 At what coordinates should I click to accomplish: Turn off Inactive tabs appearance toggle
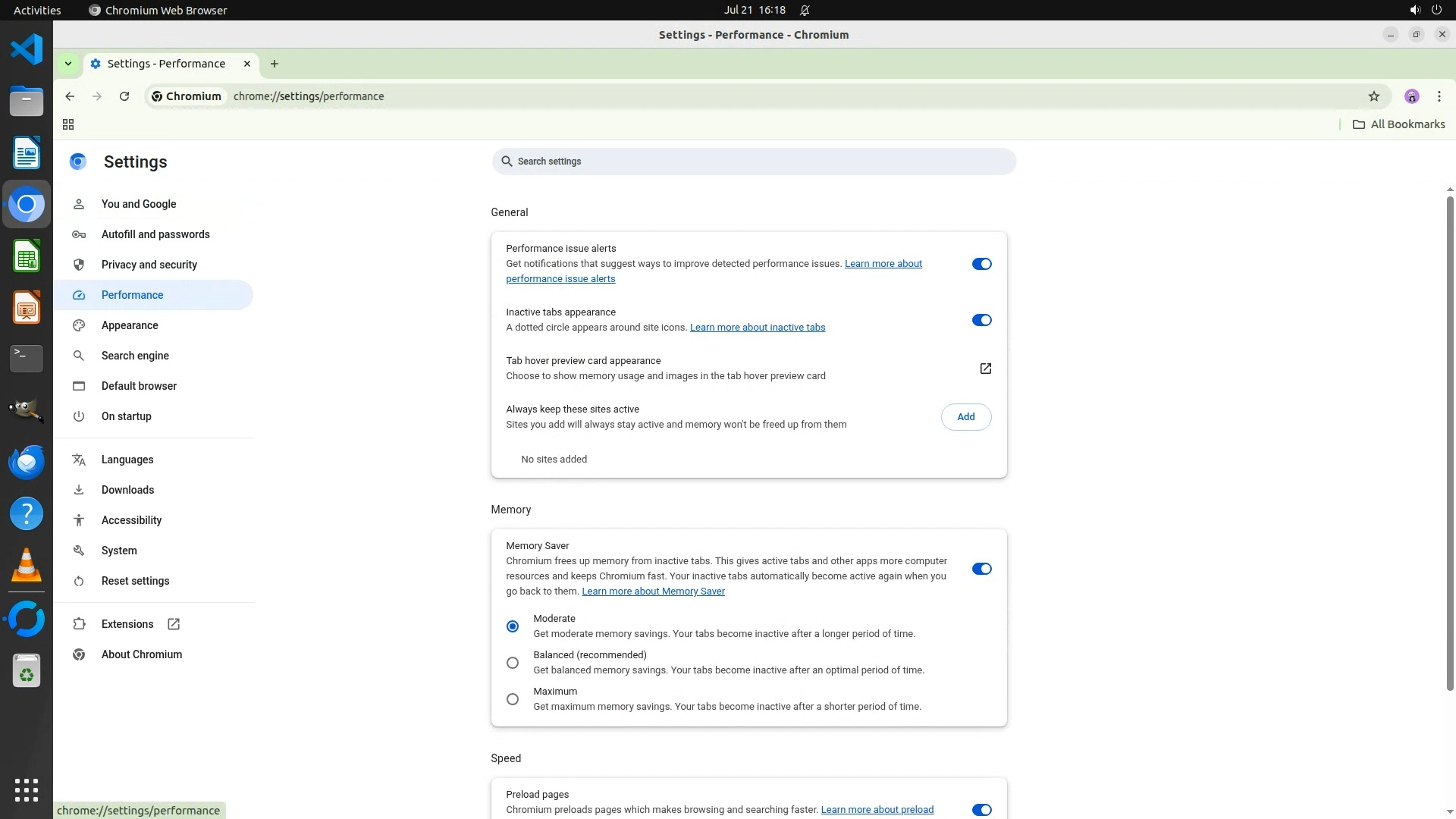[x=981, y=320]
